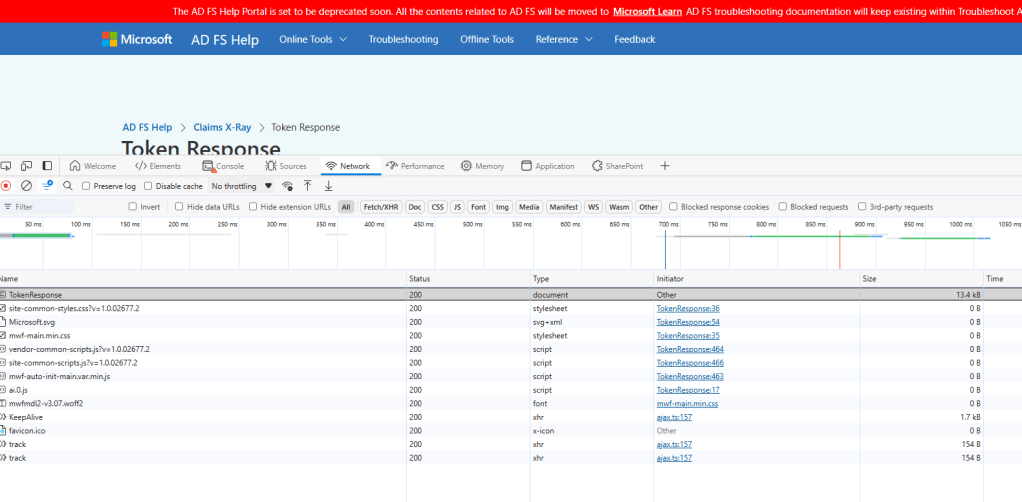
Task: Expand the Reference navigation dropdown
Action: 563,39
